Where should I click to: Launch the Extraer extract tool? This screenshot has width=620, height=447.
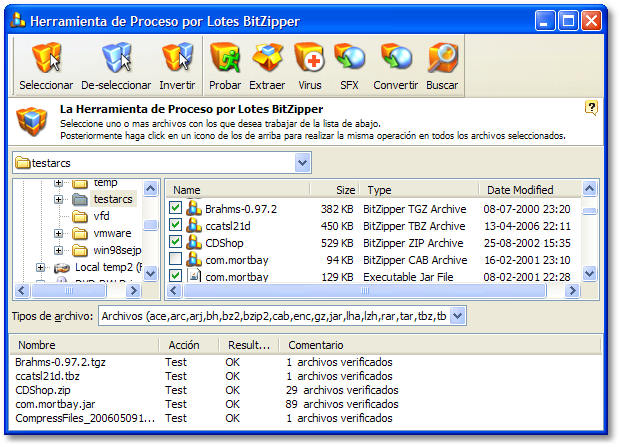[x=267, y=58]
